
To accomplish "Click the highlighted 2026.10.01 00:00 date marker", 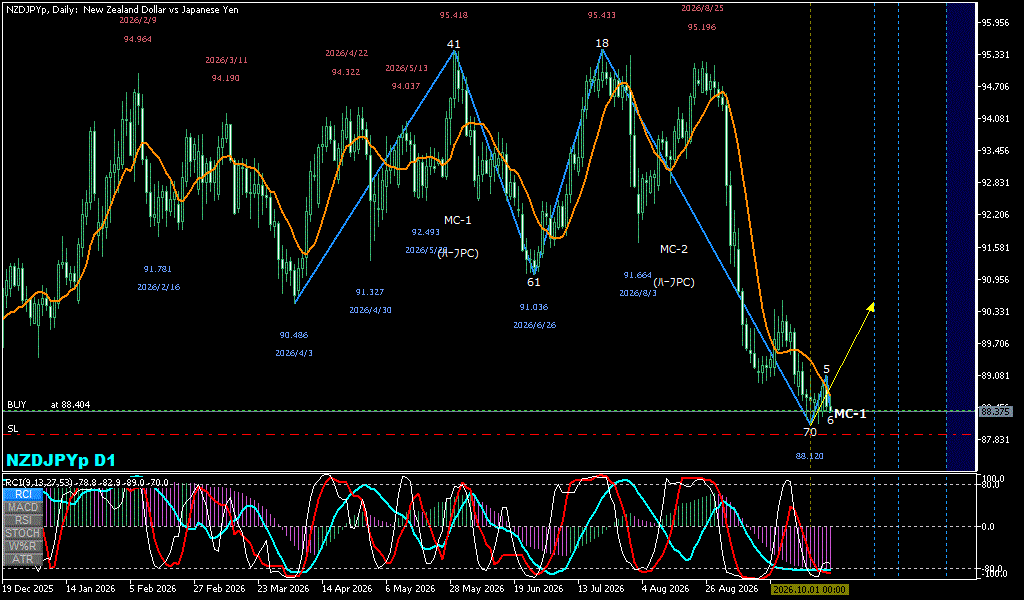I will [x=809, y=589].
